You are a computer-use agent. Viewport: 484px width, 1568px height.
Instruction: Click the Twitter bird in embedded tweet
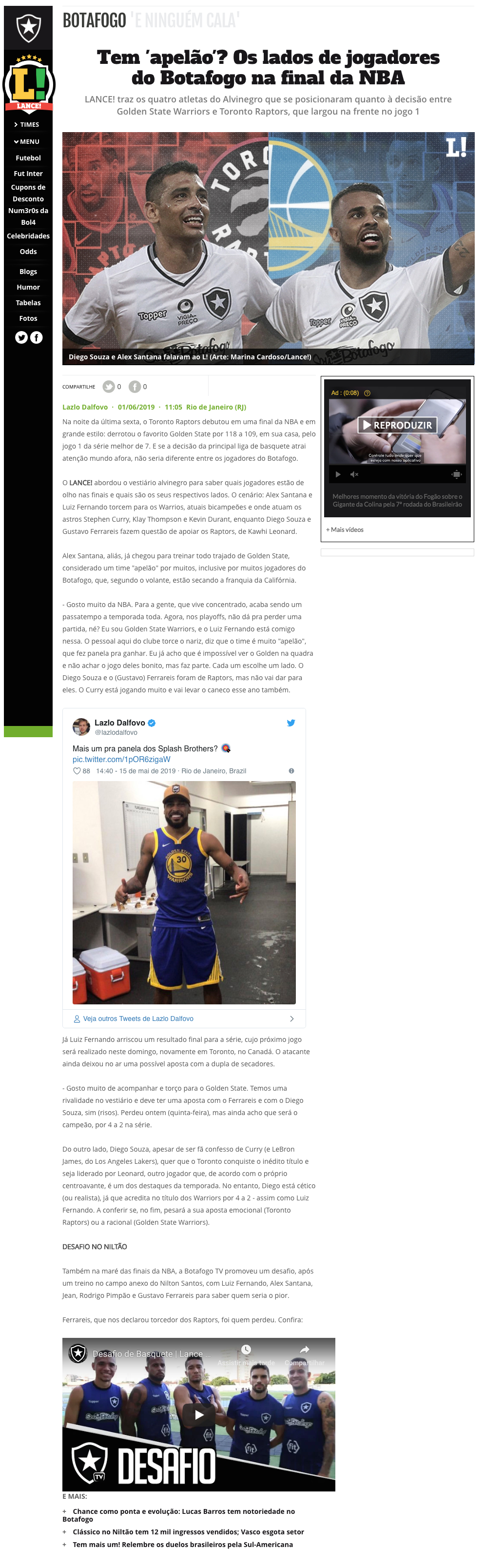point(291,723)
